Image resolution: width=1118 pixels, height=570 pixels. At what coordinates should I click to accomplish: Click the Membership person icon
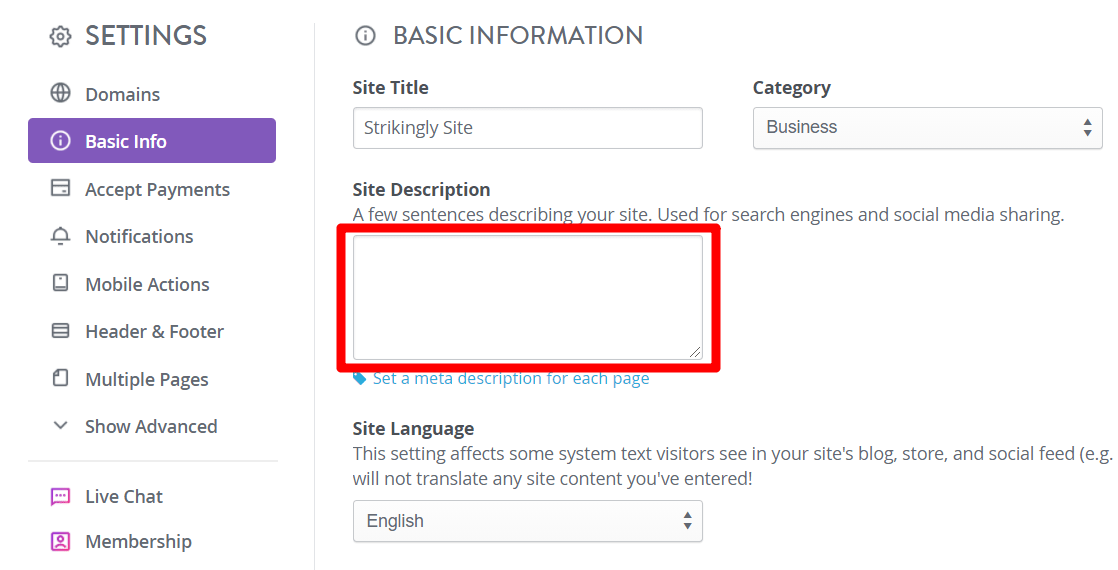tap(61, 541)
